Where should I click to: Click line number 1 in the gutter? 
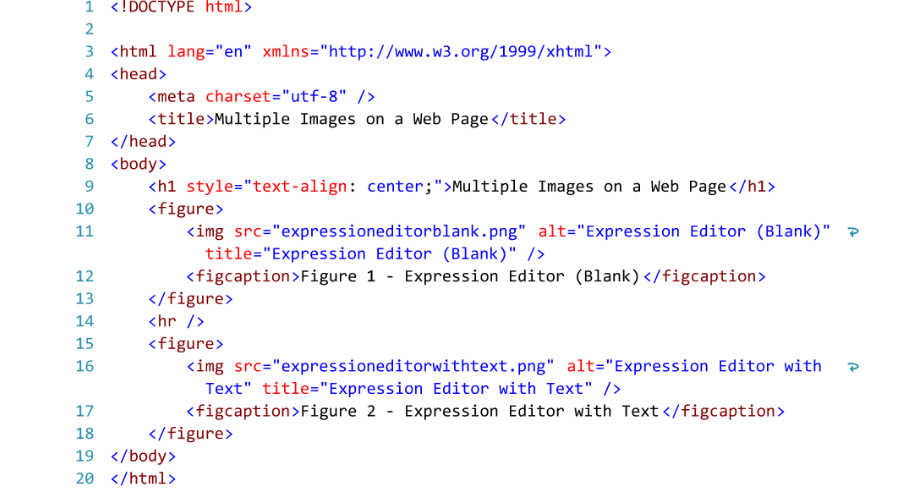click(x=89, y=7)
